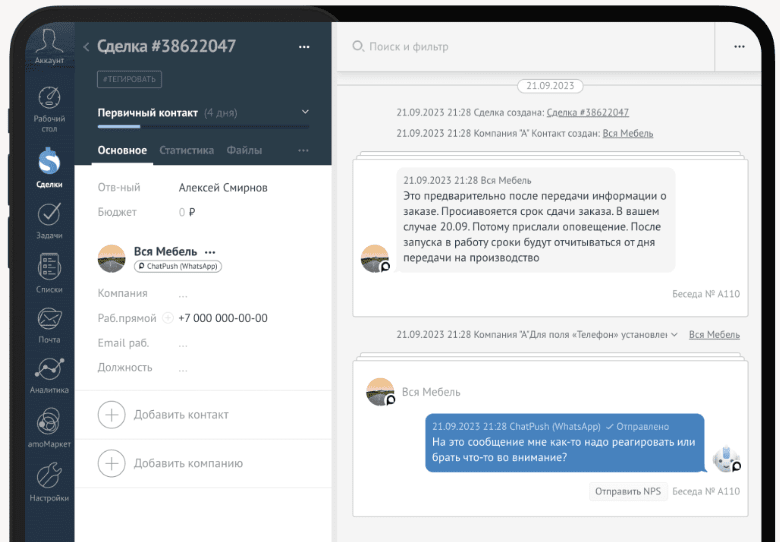The height and width of the screenshot is (542, 780).
Task: Go back using arrow beside Сделка #38622047
Action: (x=86, y=47)
